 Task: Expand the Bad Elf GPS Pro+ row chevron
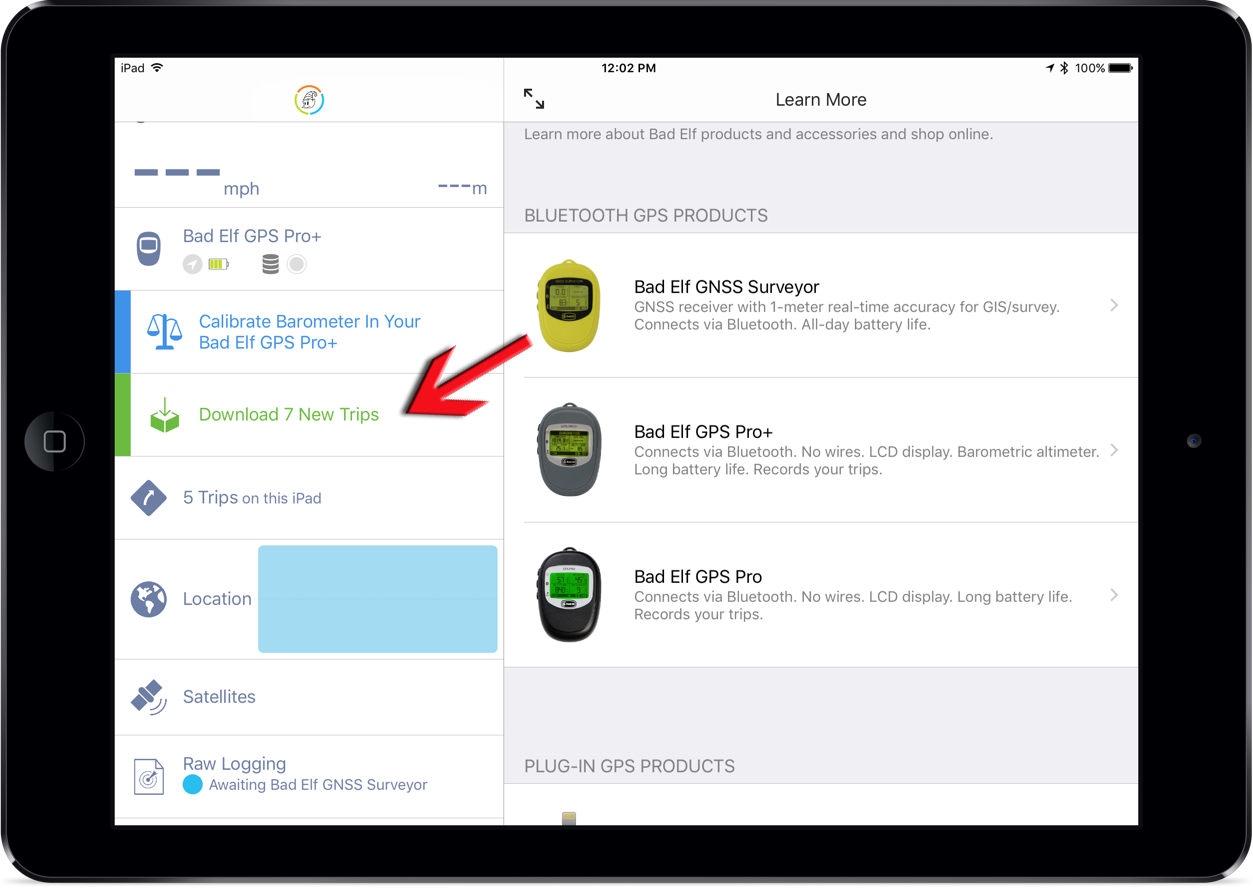pos(1114,450)
